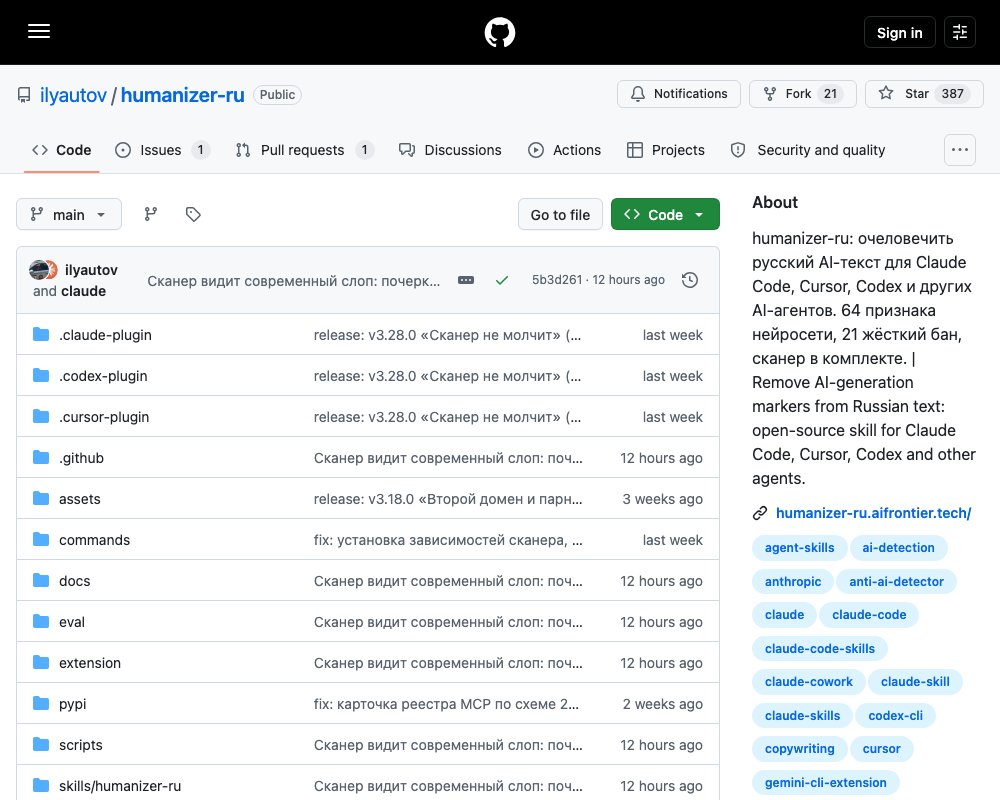Open humanizer-ru.aifrontier.tech website link
1000x800 pixels.
point(873,513)
